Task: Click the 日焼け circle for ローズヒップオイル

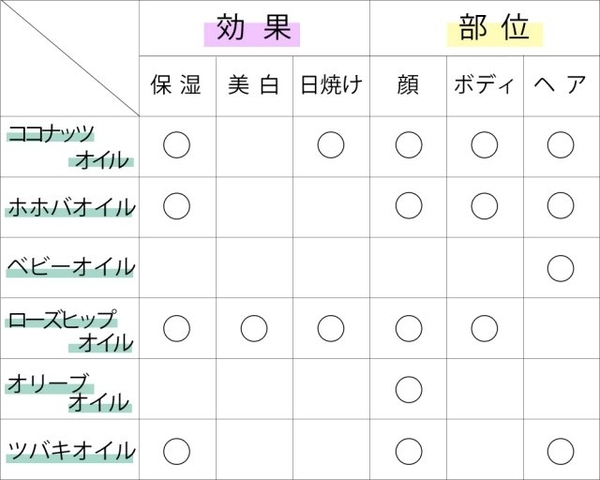Action: coord(331,327)
